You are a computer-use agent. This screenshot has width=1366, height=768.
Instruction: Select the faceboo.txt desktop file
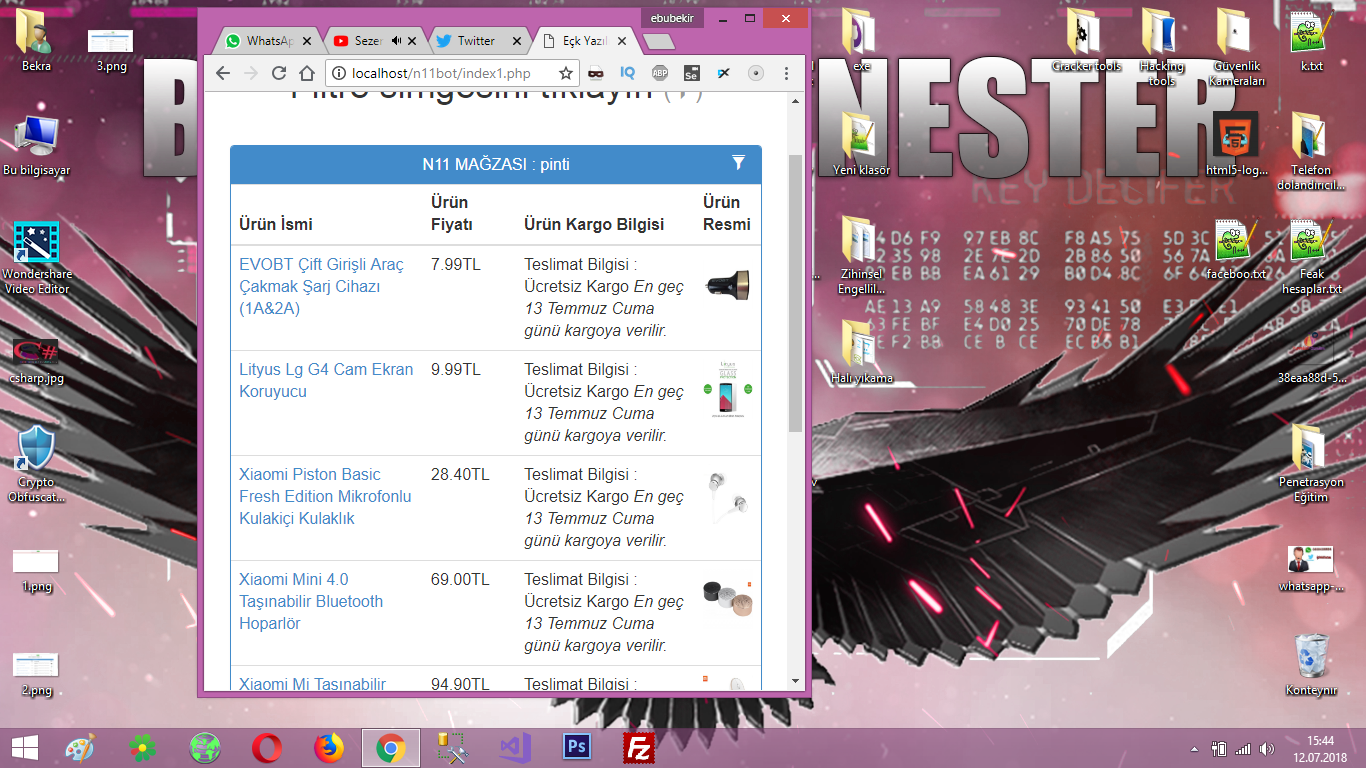coord(1236,250)
